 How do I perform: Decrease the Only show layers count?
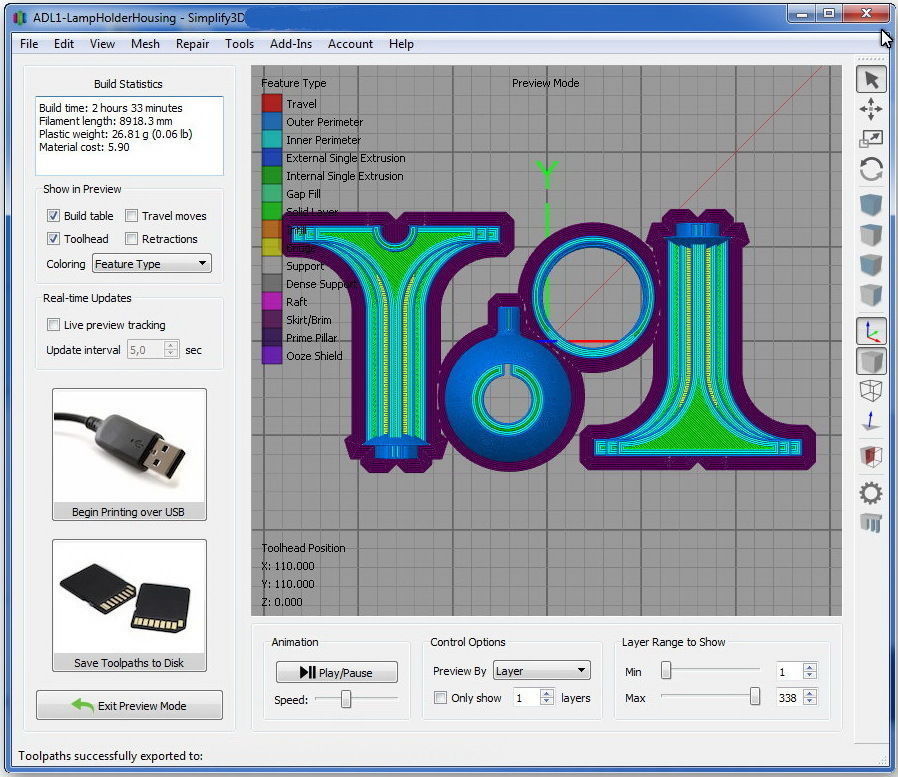(547, 702)
